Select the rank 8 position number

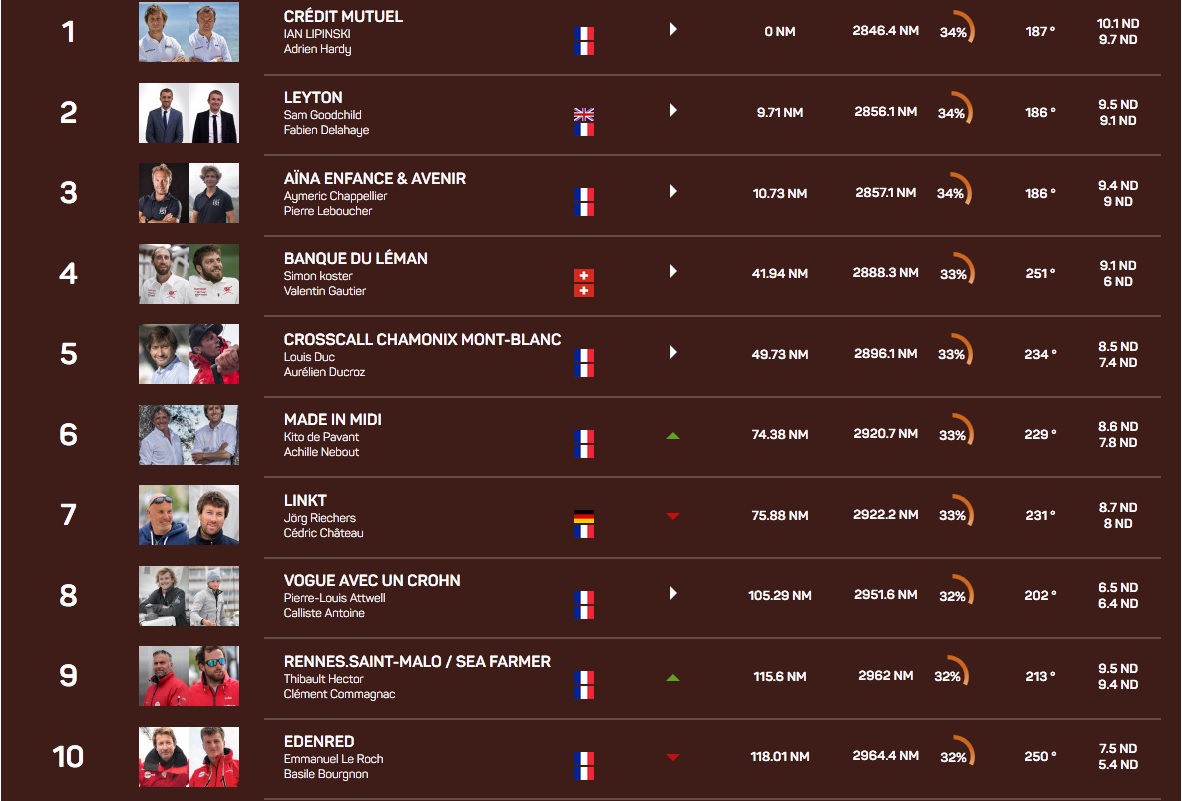pyautogui.click(x=68, y=595)
